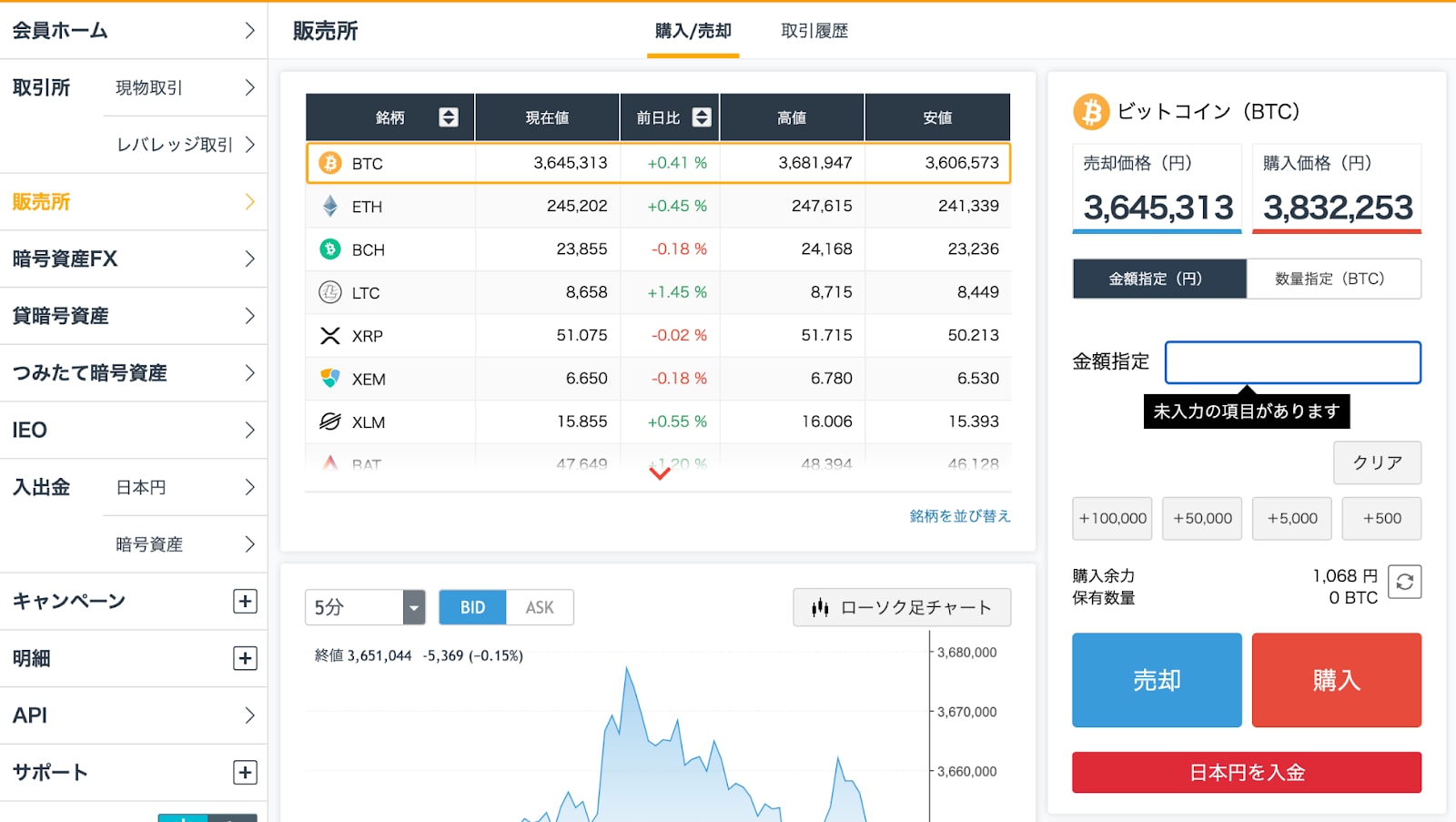Click the クリア button

pos(1378,462)
